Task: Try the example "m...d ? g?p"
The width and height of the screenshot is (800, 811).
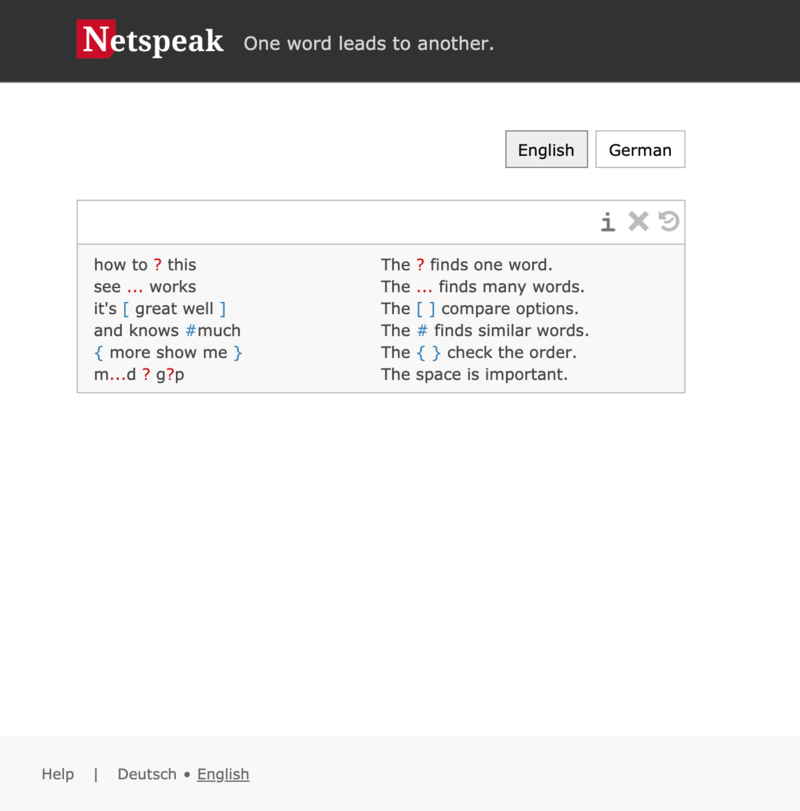Action: (x=139, y=375)
